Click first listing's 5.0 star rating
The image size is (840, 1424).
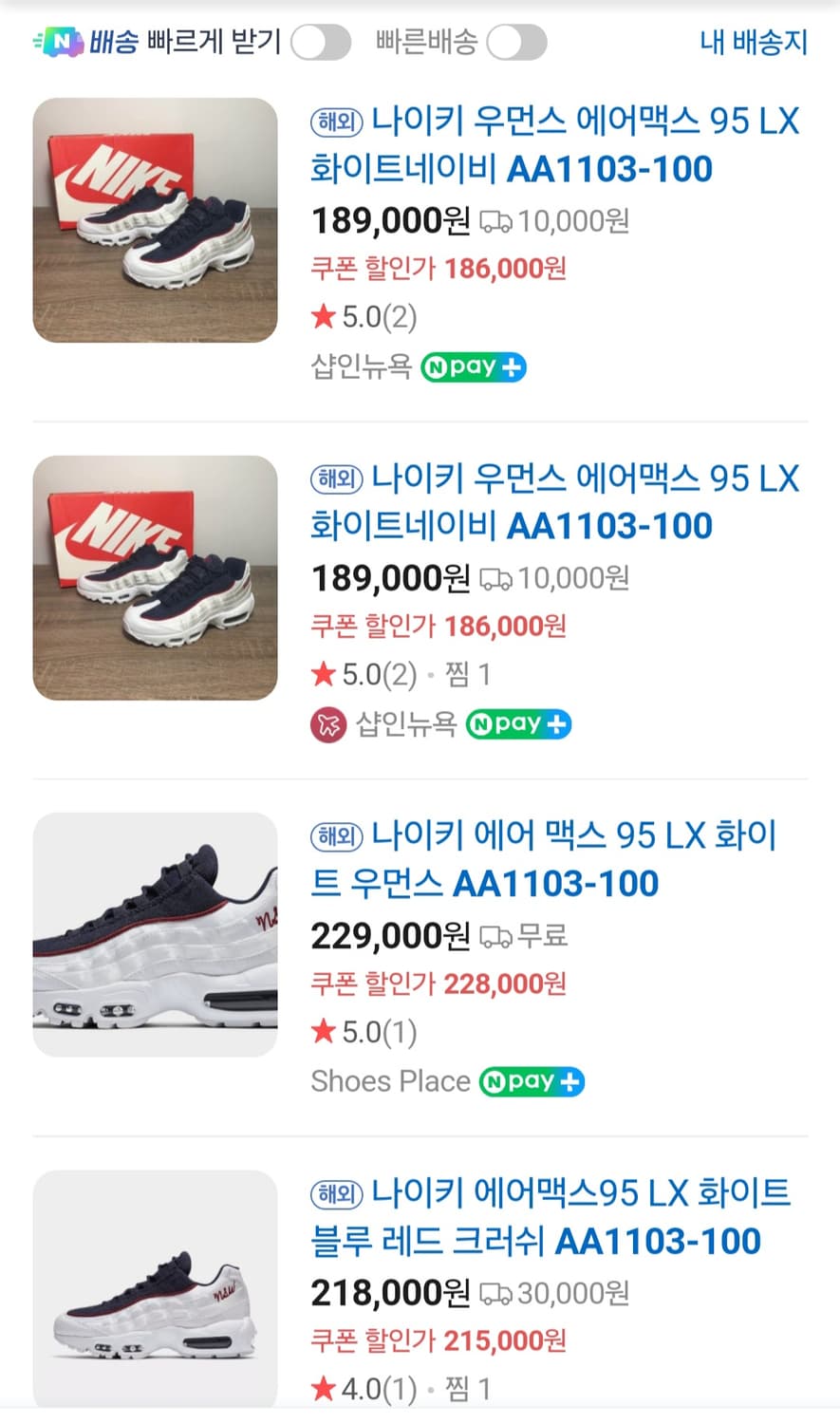coord(364,317)
